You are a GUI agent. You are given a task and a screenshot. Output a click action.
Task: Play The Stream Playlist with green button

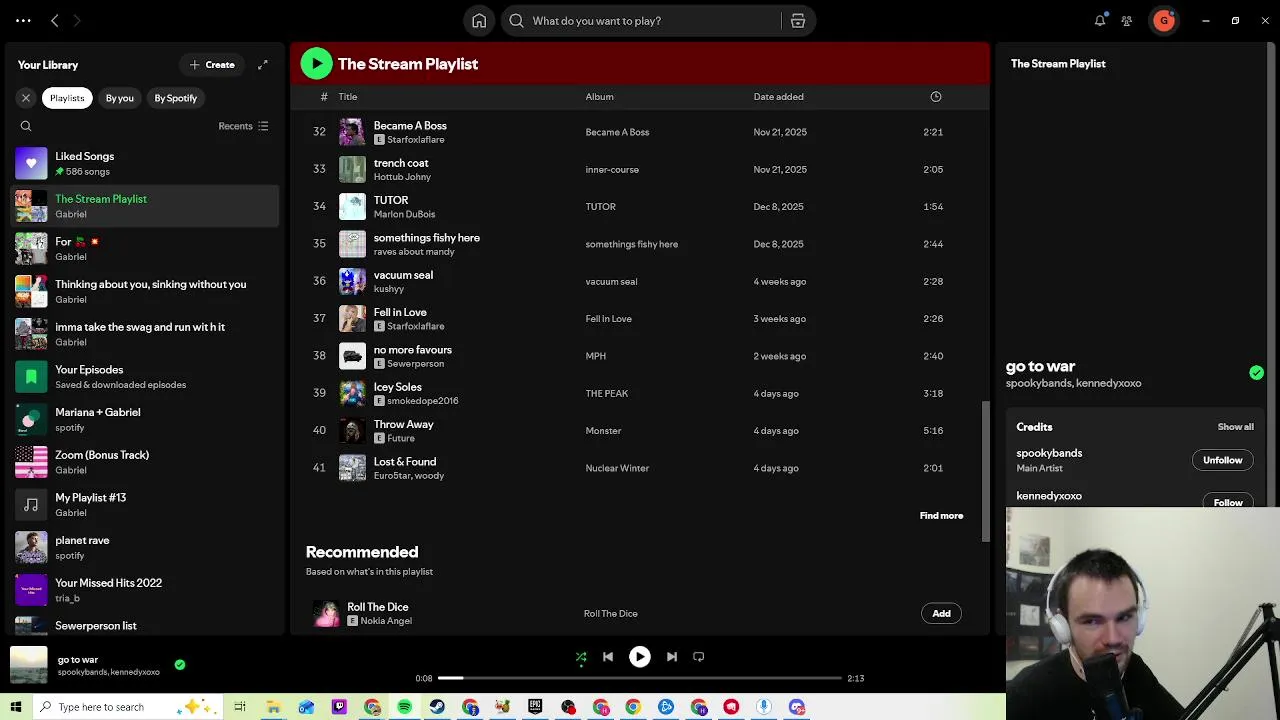(x=316, y=64)
